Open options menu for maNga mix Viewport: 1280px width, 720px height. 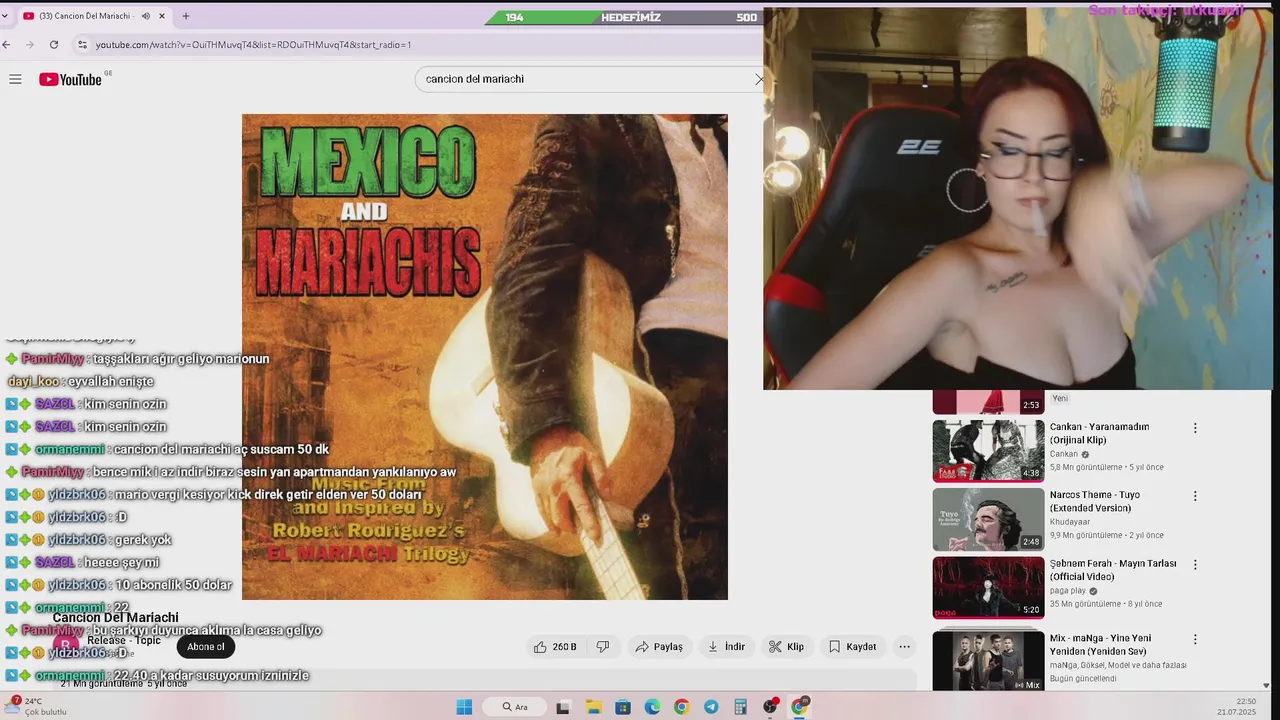click(1195, 640)
